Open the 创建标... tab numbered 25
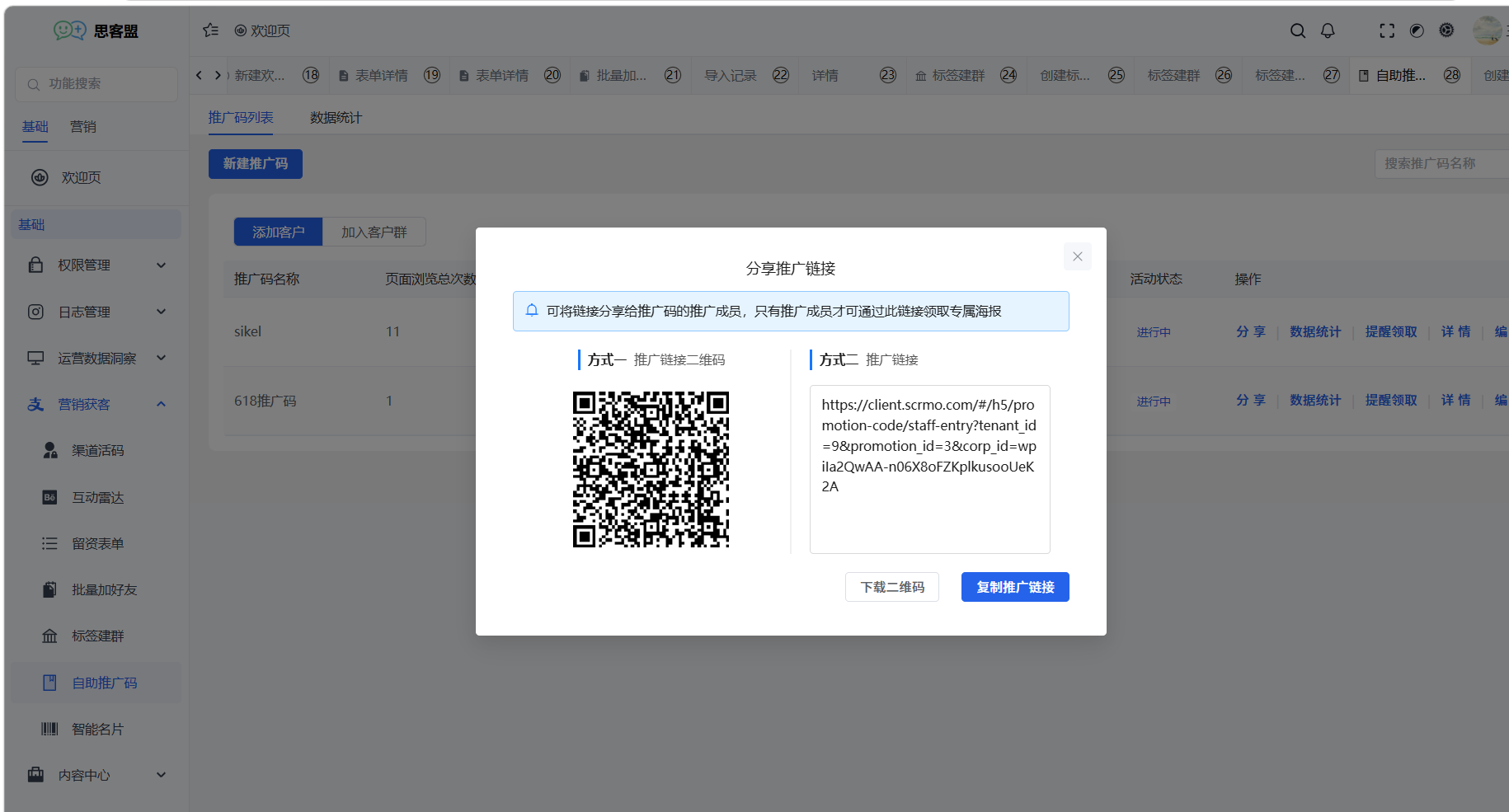Viewport: 1509px width, 812px height. 1081,75
